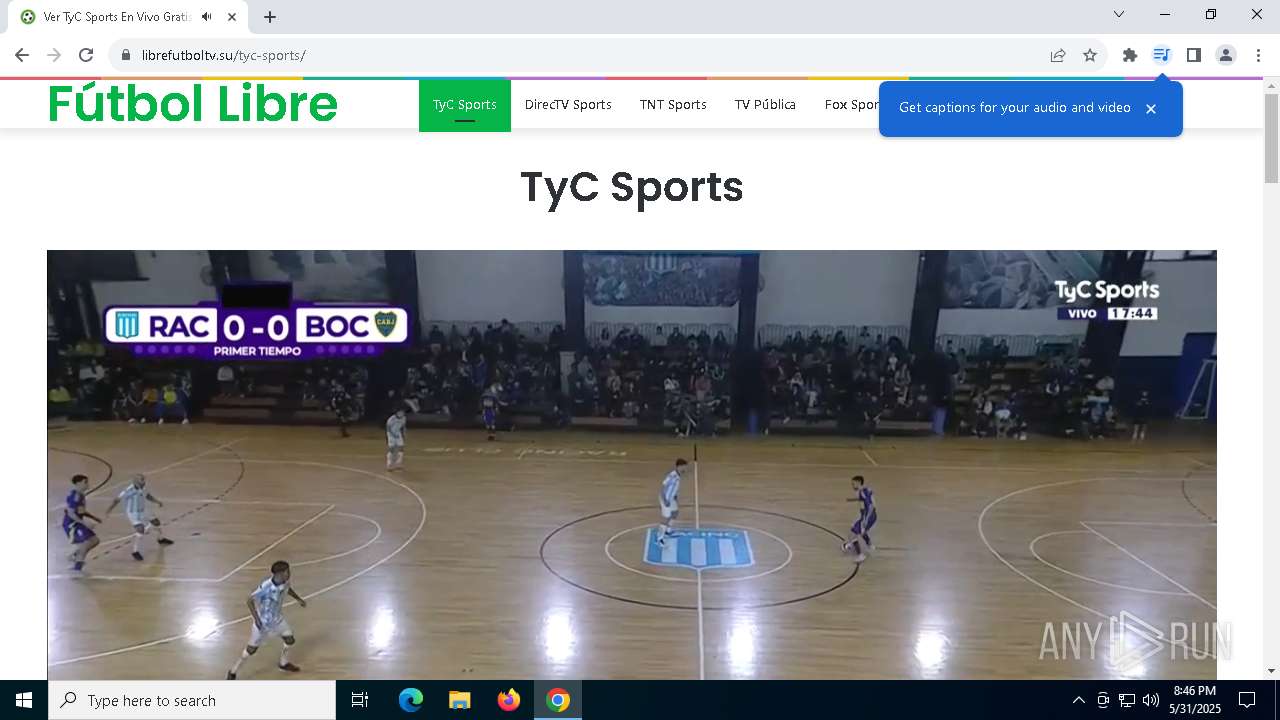Close the TyC Sports browser tab
This screenshot has height=720, width=1280.
(x=232, y=17)
